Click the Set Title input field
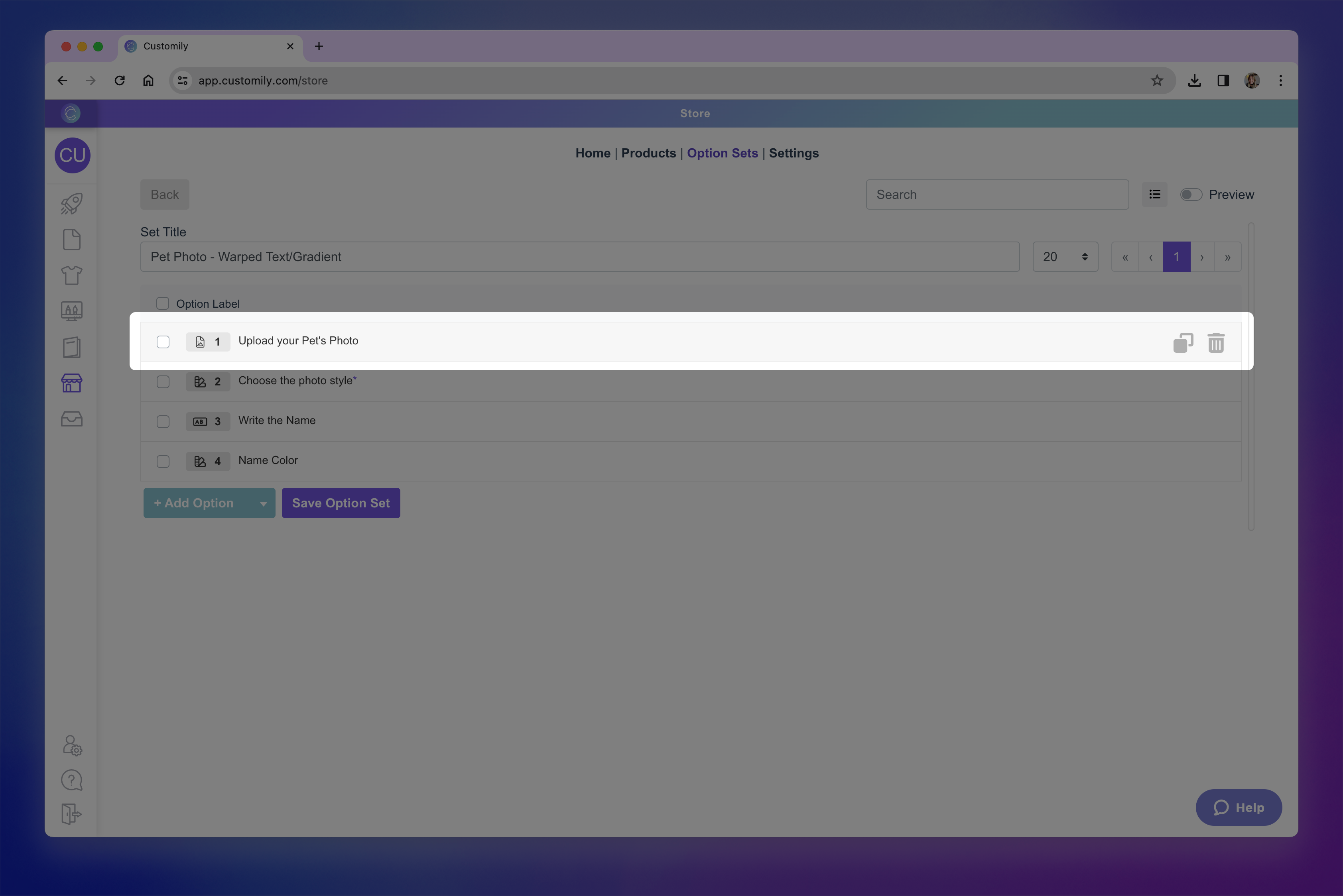The height and width of the screenshot is (896, 1343). tap(579, 257)
